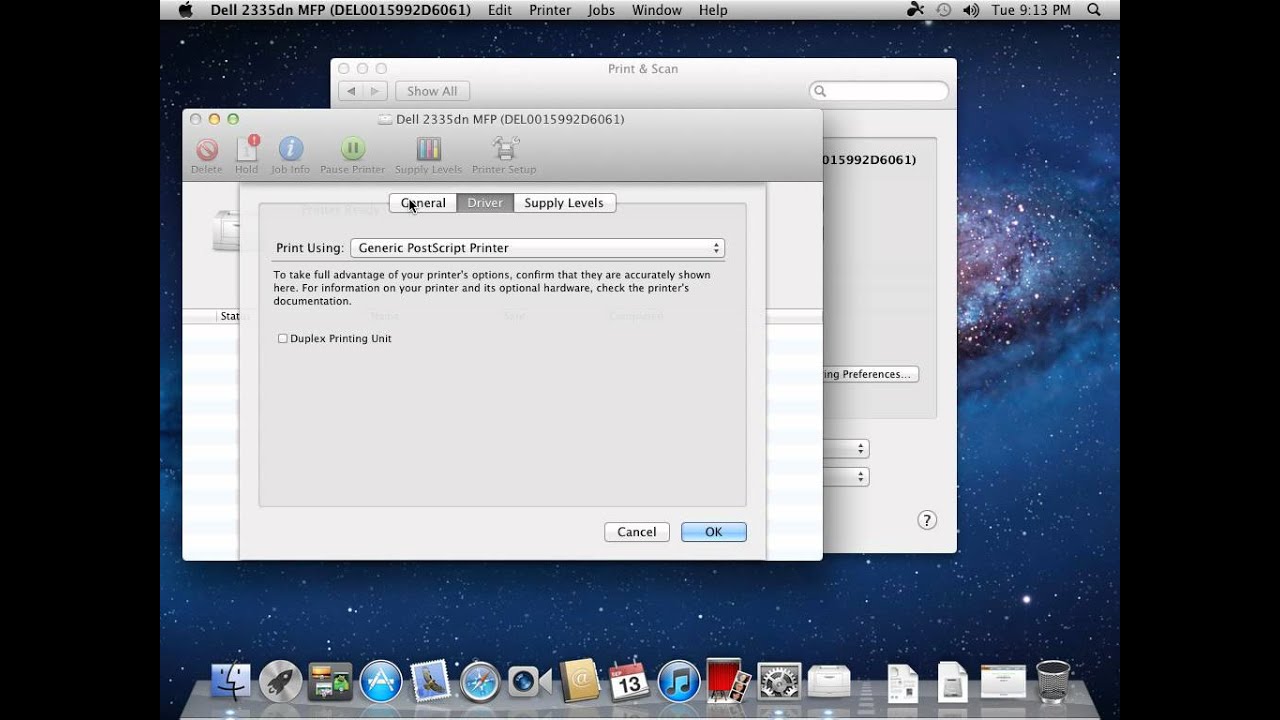
Task: Click Show All in Print & Scan
Action: pyautogui.click(x=432, y=91)
